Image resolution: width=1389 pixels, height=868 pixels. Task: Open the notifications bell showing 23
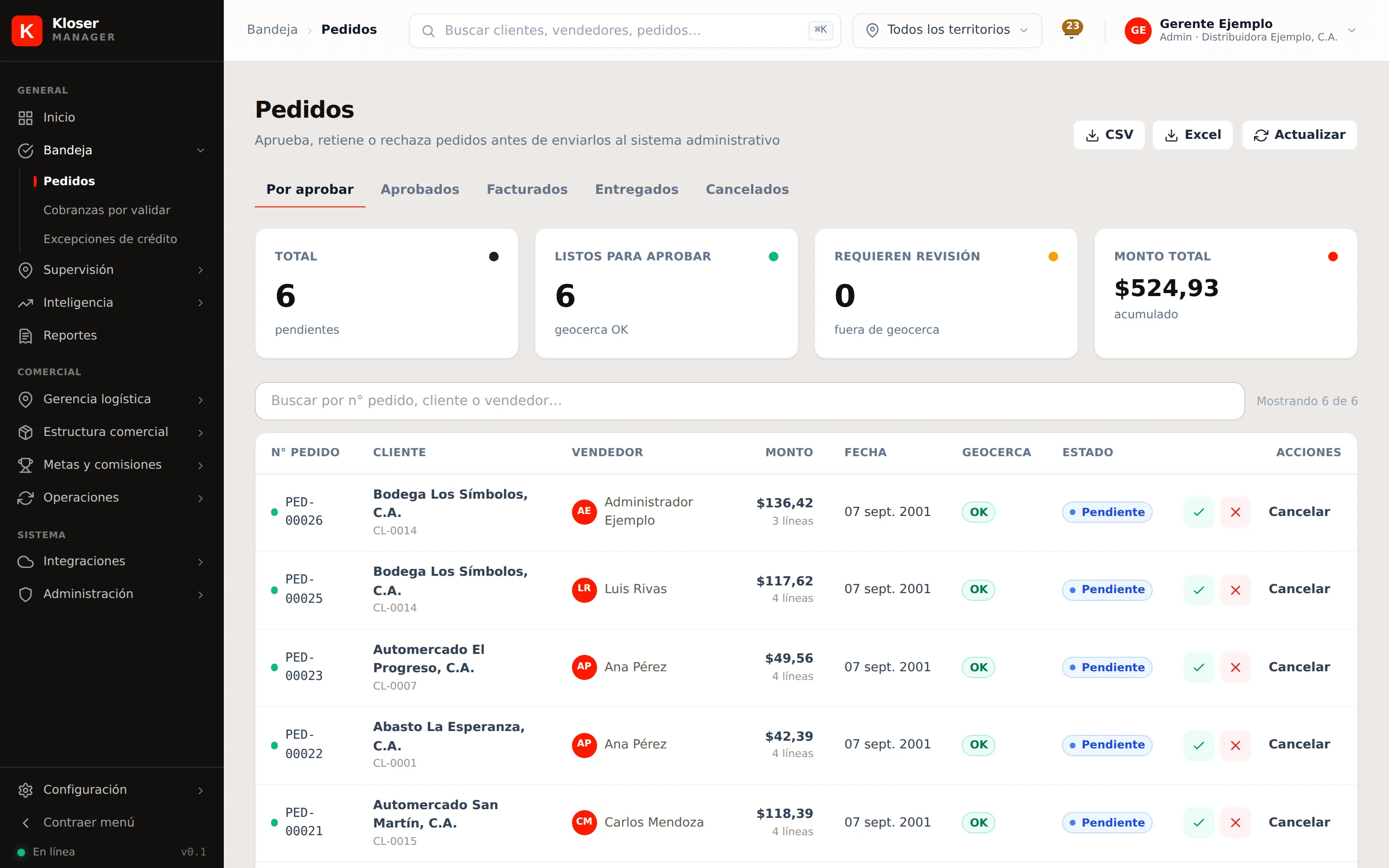point(1072,30)
